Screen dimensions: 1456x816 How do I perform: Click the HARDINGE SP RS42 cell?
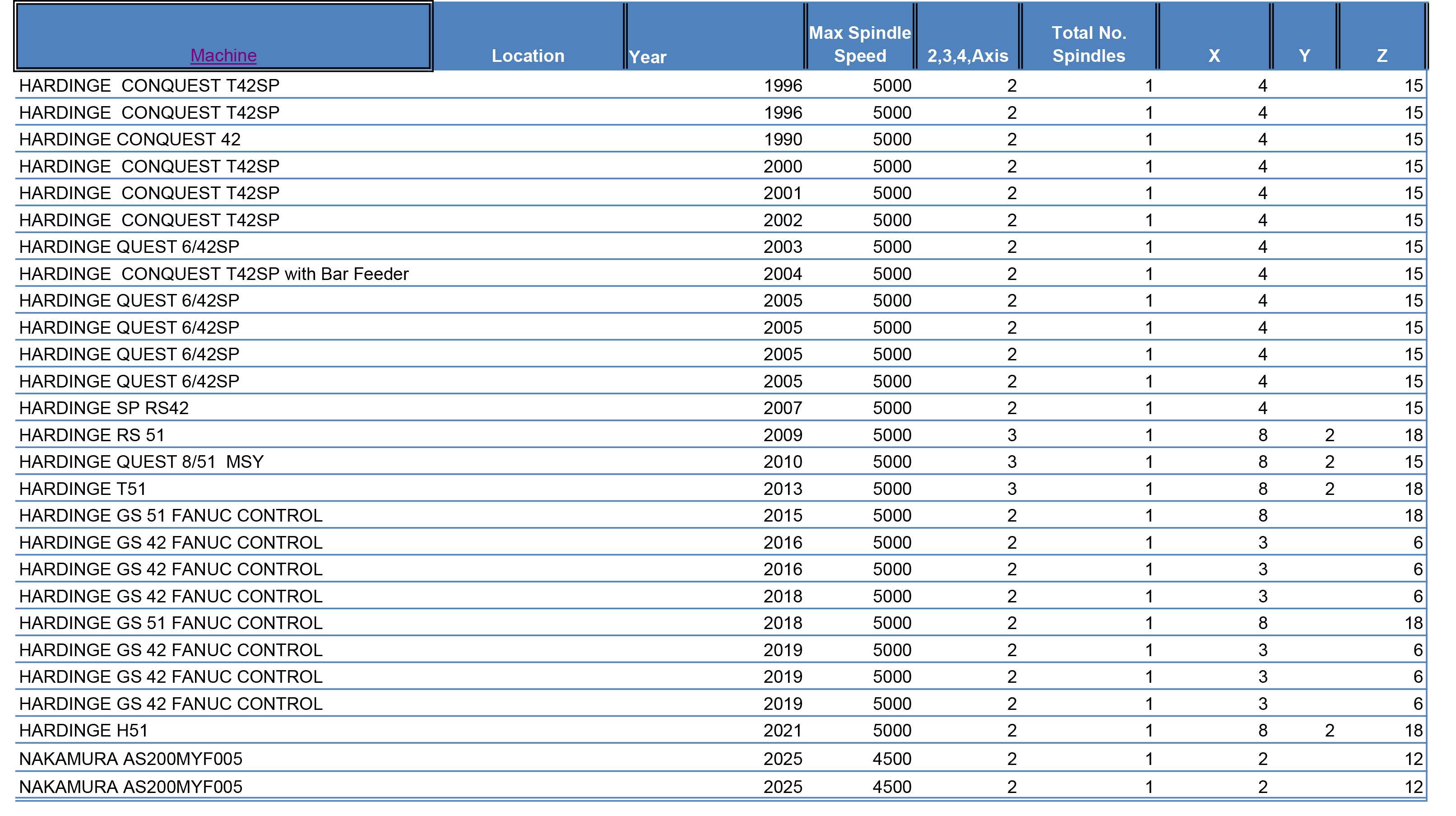(x=104, y=408)
